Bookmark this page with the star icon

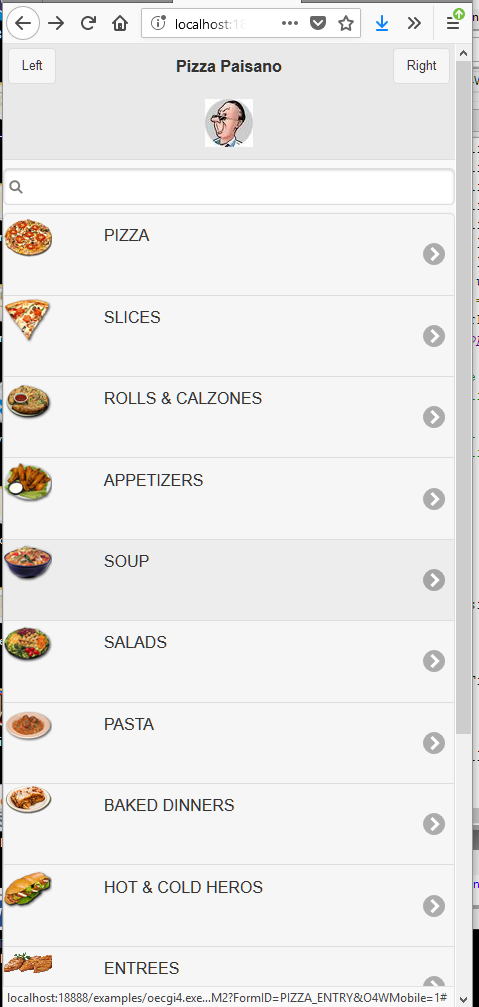pyautogui.click(x=346, y=24)
